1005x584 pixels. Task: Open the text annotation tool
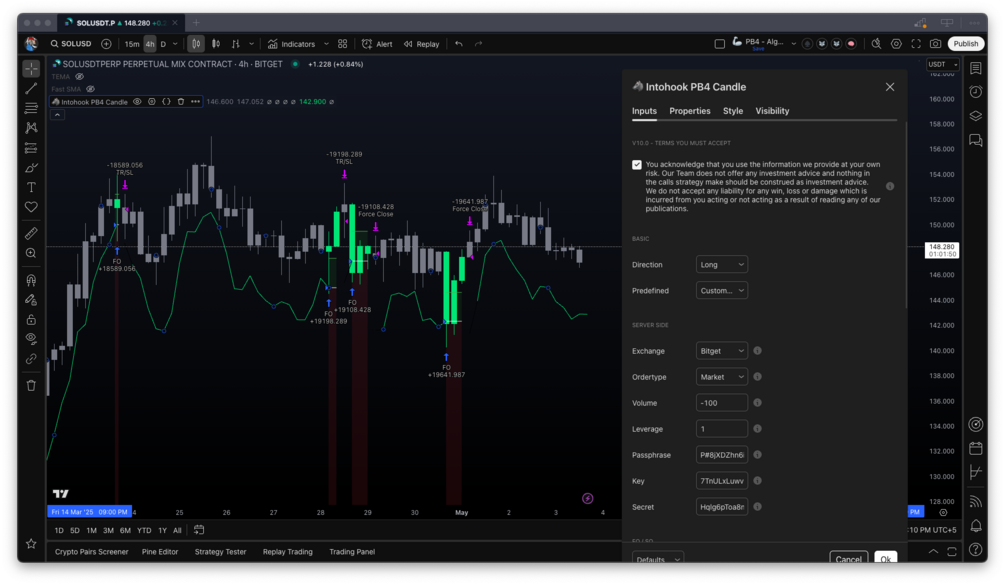click(x=31, y=187)
